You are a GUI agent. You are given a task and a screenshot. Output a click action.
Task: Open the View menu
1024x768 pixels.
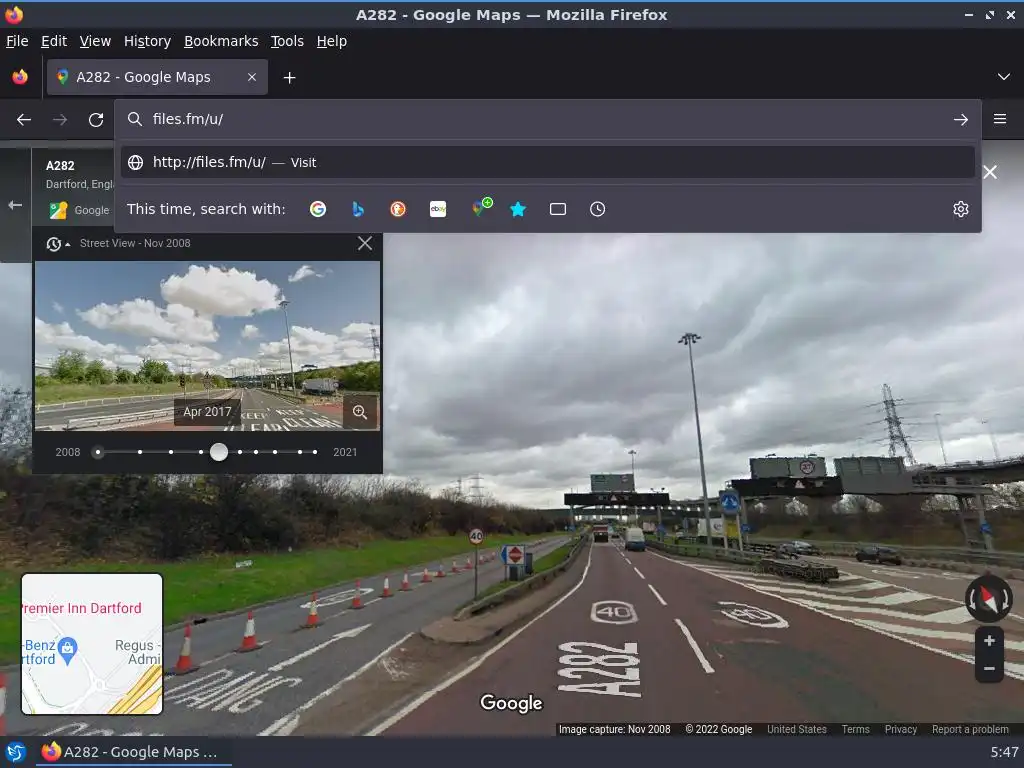pos(95,41)
